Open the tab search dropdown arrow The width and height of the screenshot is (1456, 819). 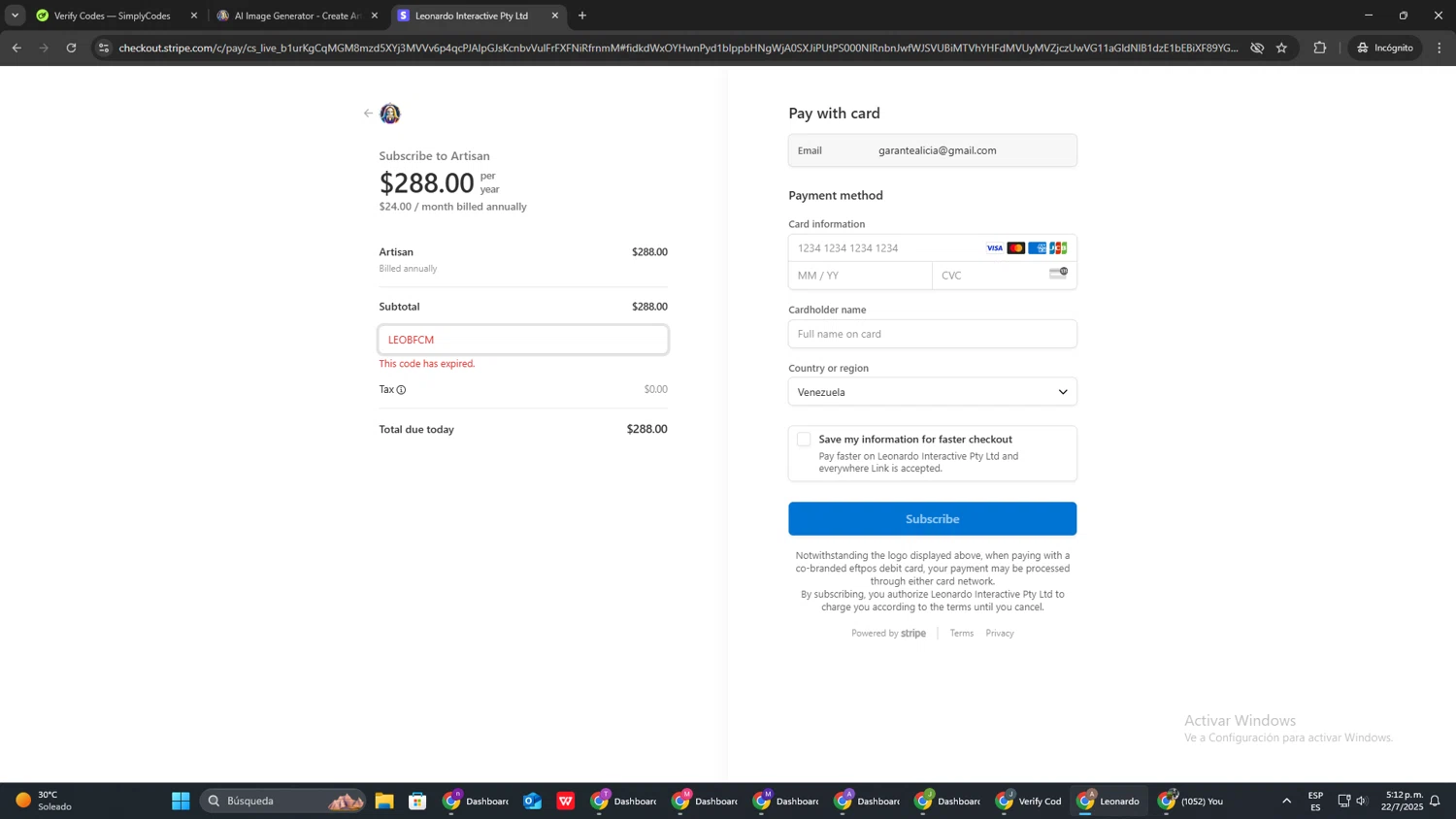tap(16, 16)
